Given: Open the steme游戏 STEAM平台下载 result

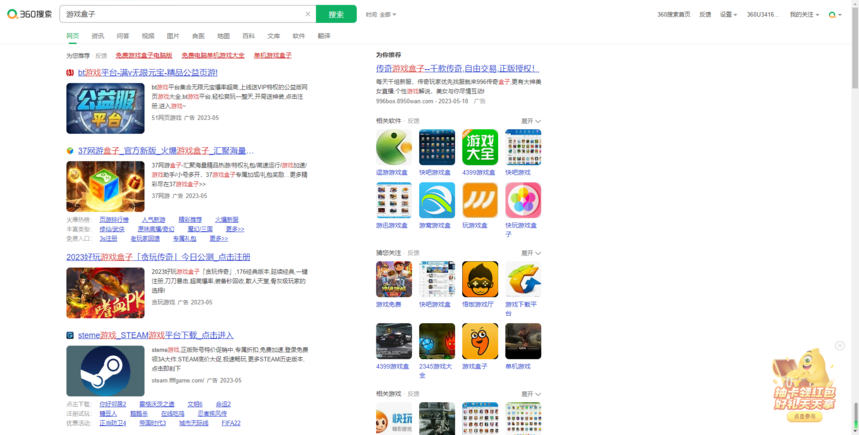Looking at the screenshot, I should click(156, 335).
